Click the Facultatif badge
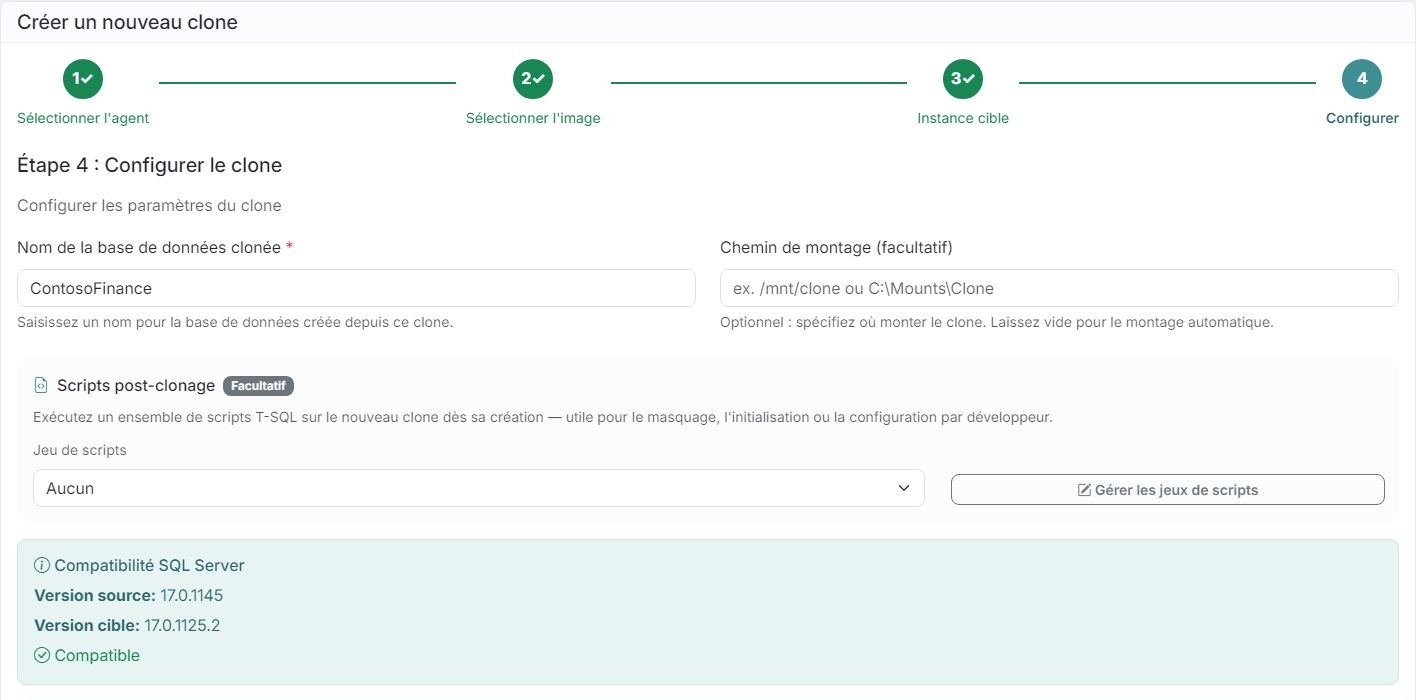The width and height of the screenshot is (1416, 700). point(258,385)
